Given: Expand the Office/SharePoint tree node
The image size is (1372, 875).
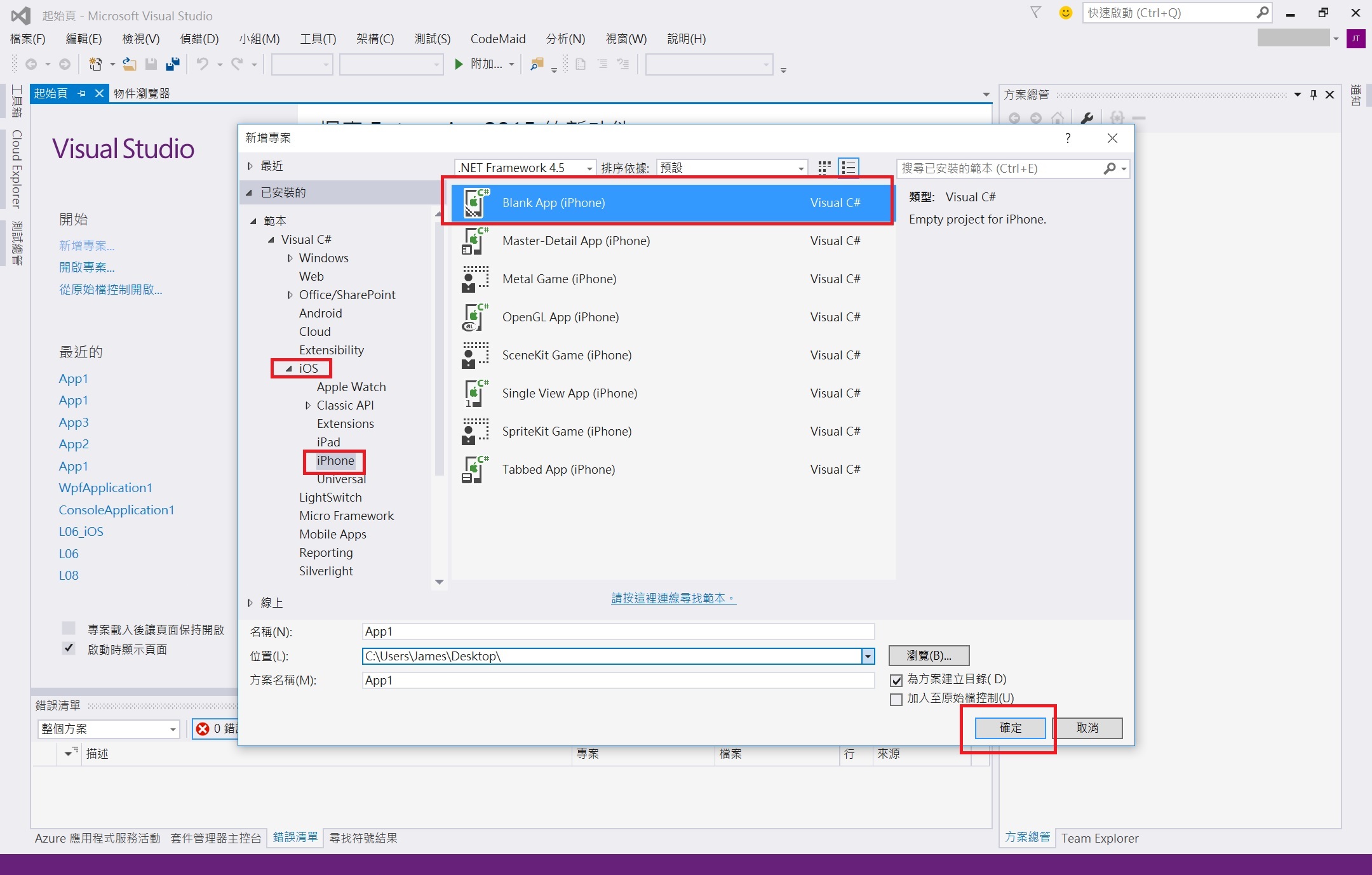Looking at the screenshot, I should pyautogui.click(x=290, y=295).
